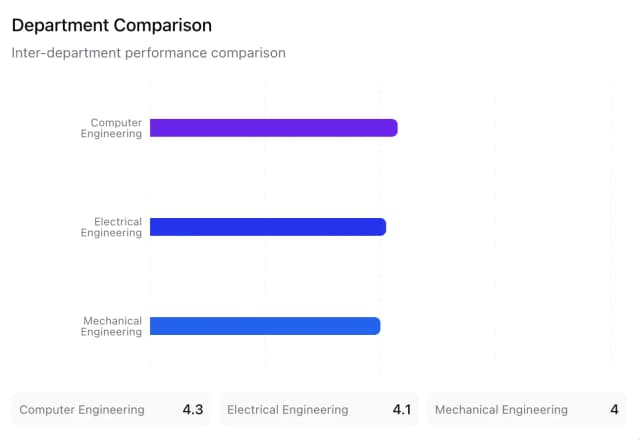The width and height of the screenshot is (640, 440).
Task: Click the 4.1 score value
Action: (x=402, y=410)
